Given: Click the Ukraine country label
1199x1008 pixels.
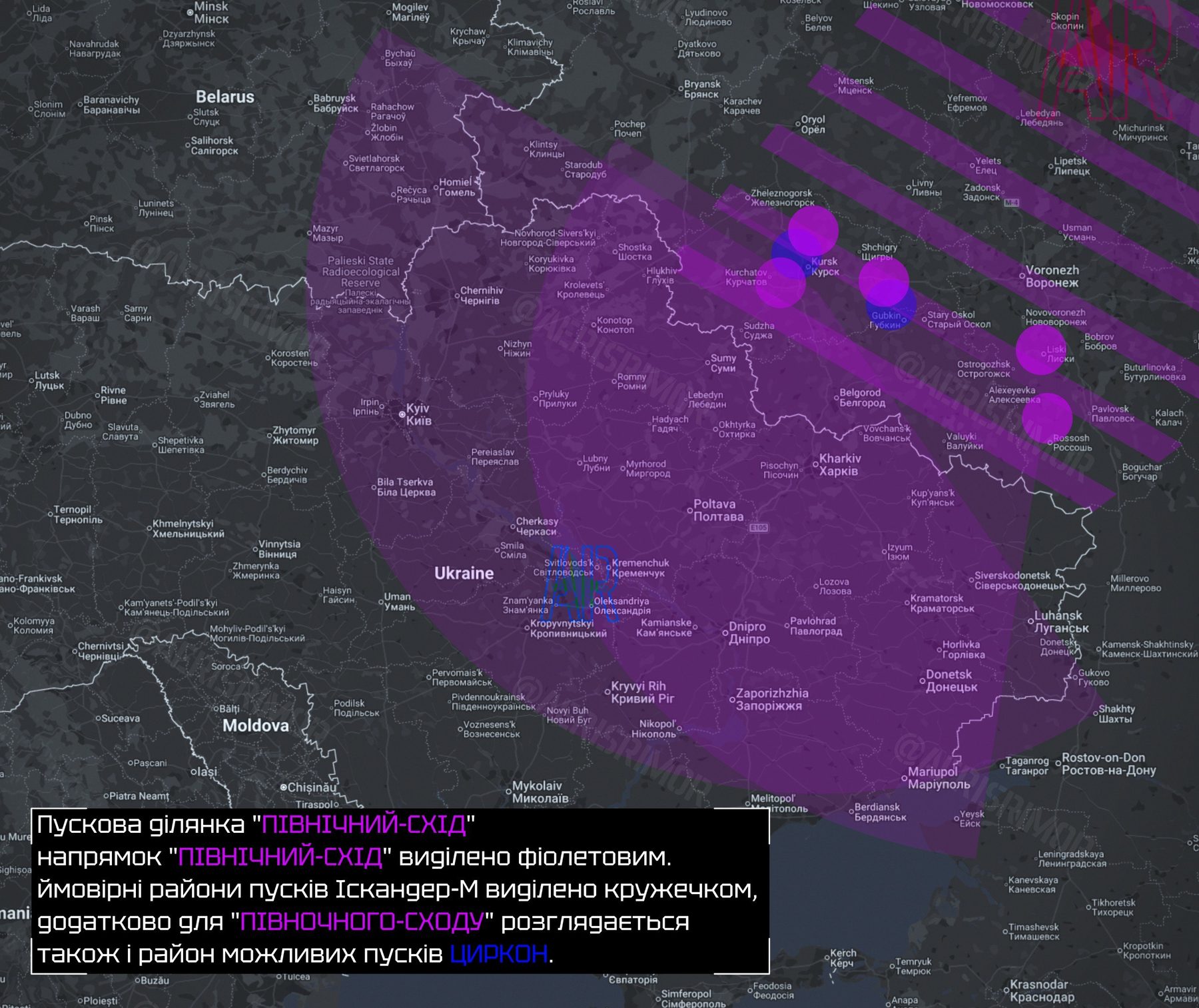Looking at the screenshot, I should click(464, 573).
